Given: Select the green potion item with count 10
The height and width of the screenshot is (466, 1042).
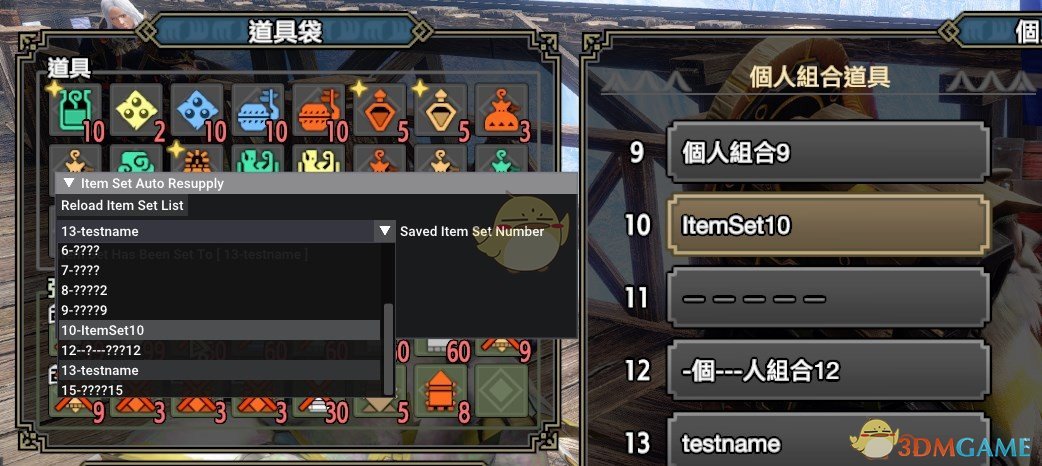Looking at the screenshot, I should pyautogui.click(x=75, y=110).
